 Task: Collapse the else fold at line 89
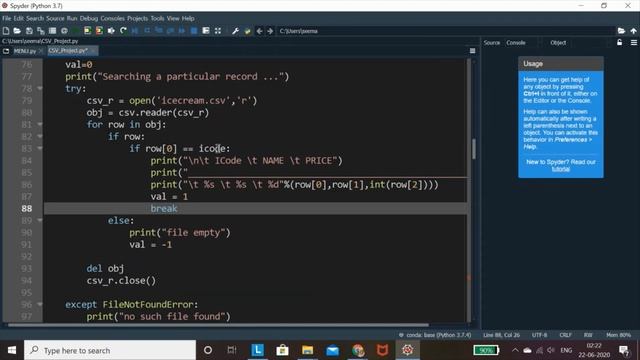pyautogui.click(x=40, y=220)
